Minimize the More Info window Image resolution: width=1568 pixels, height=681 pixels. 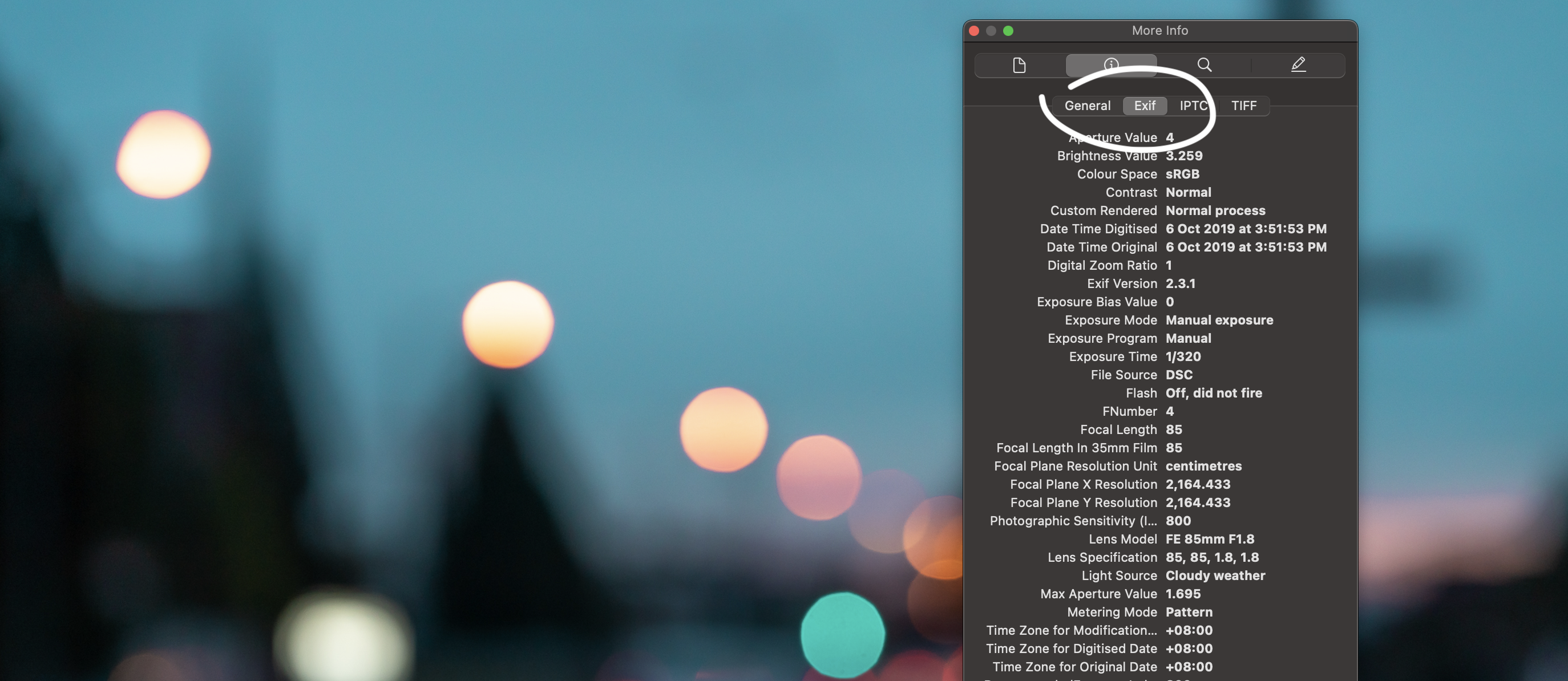[x=991, y=30]
